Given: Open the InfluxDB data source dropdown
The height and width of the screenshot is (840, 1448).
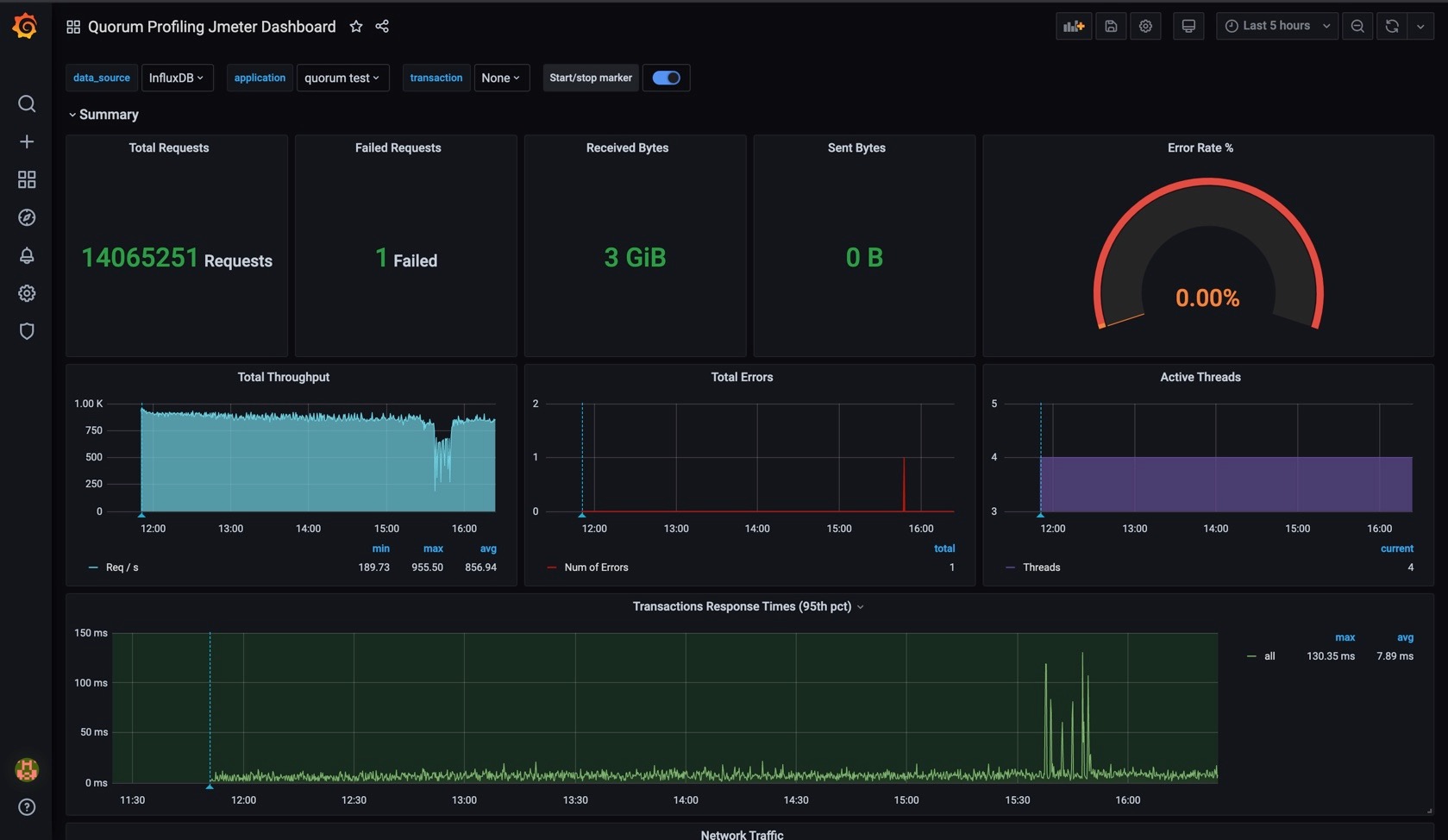Looking at the screenshot, I should pos(177,78).
